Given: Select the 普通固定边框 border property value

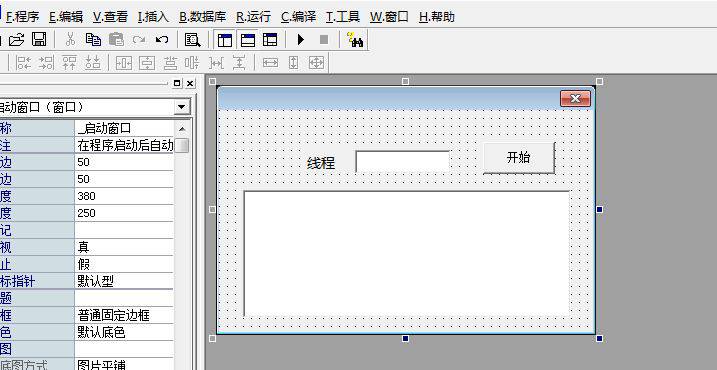Looking at the screenshot, I should 124,315.
